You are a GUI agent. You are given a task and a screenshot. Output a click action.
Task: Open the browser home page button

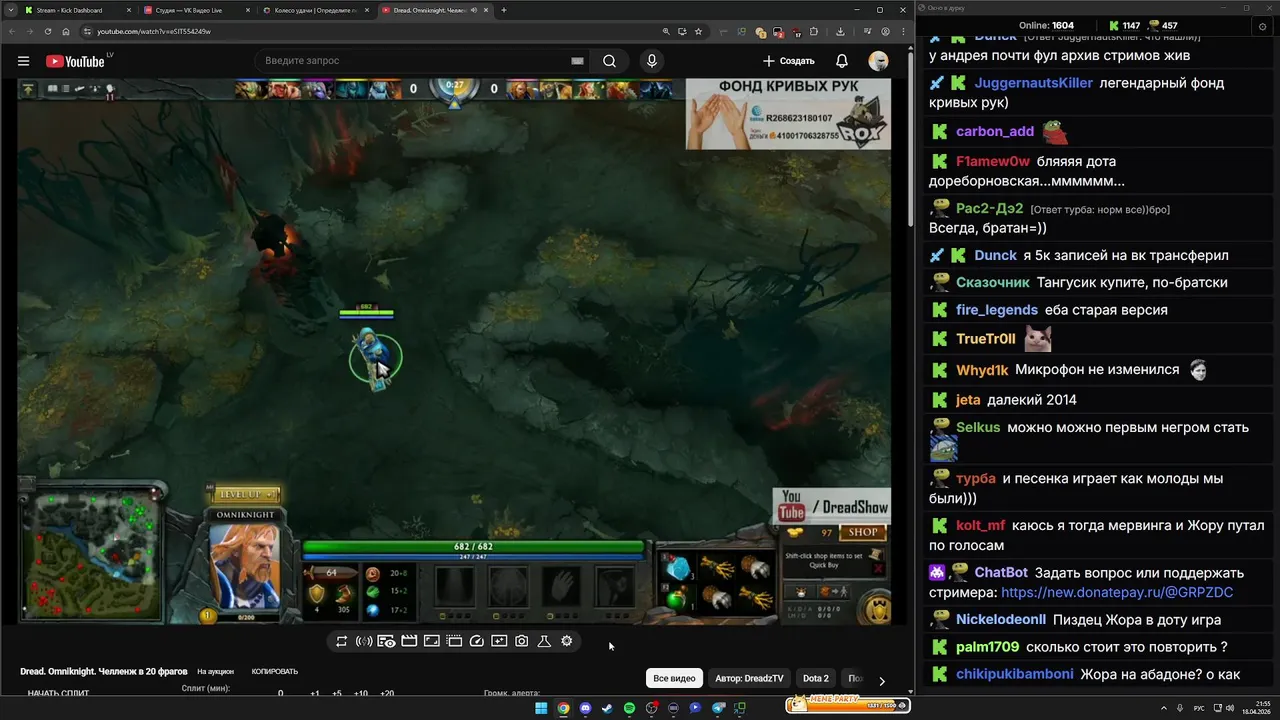(x=66, y=31)
